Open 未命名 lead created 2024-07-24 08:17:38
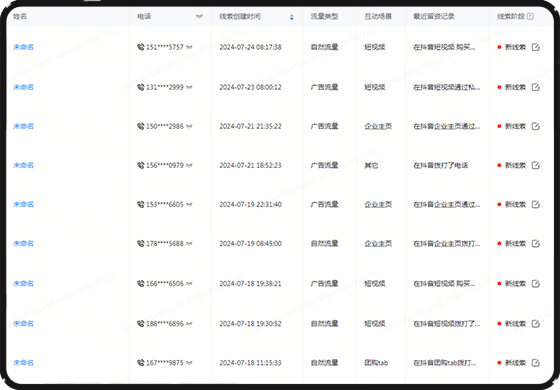 24,47
